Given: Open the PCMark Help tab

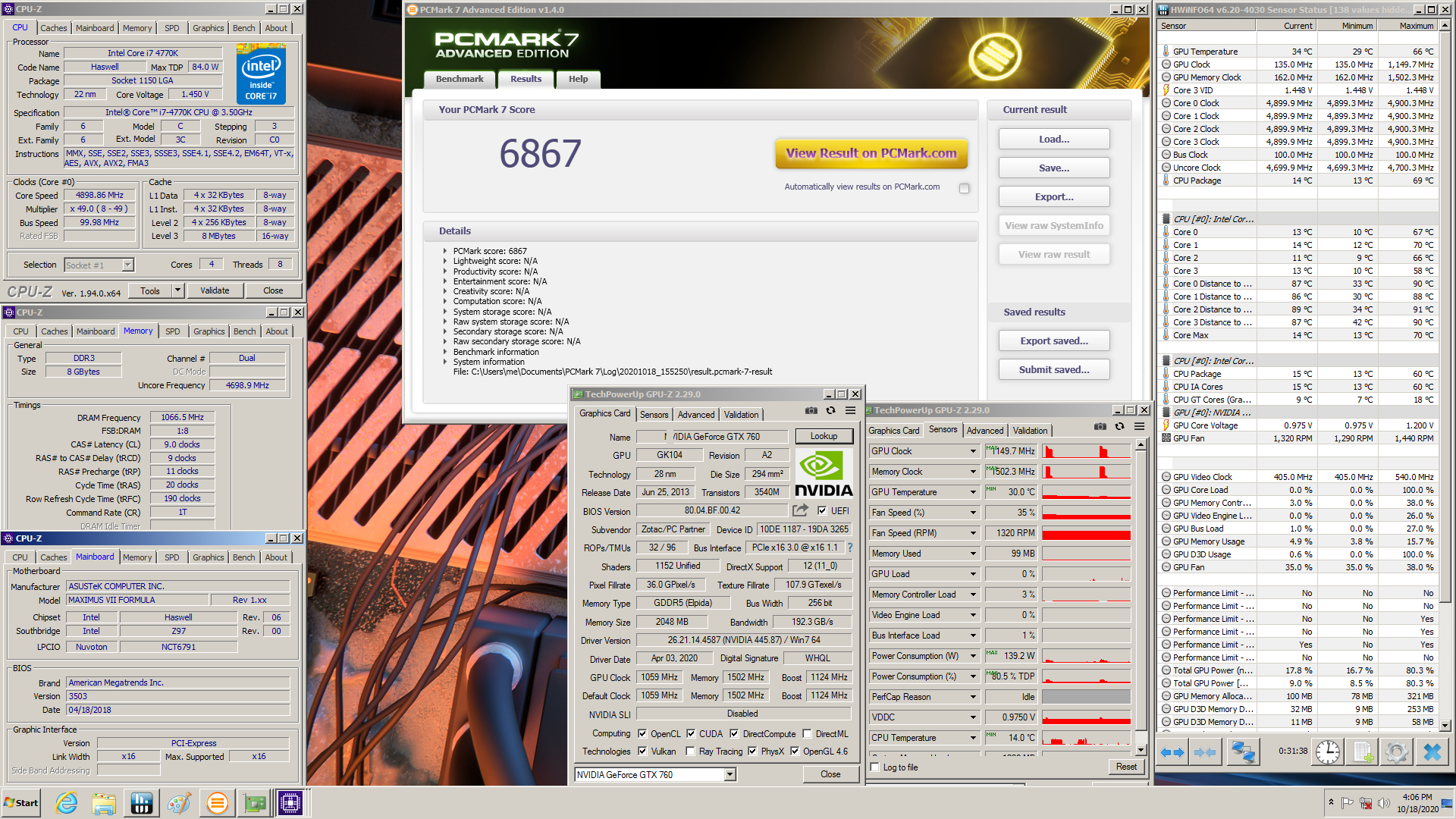Looking at the screenshot, I should pyautogui.click(x=578, y=79).
